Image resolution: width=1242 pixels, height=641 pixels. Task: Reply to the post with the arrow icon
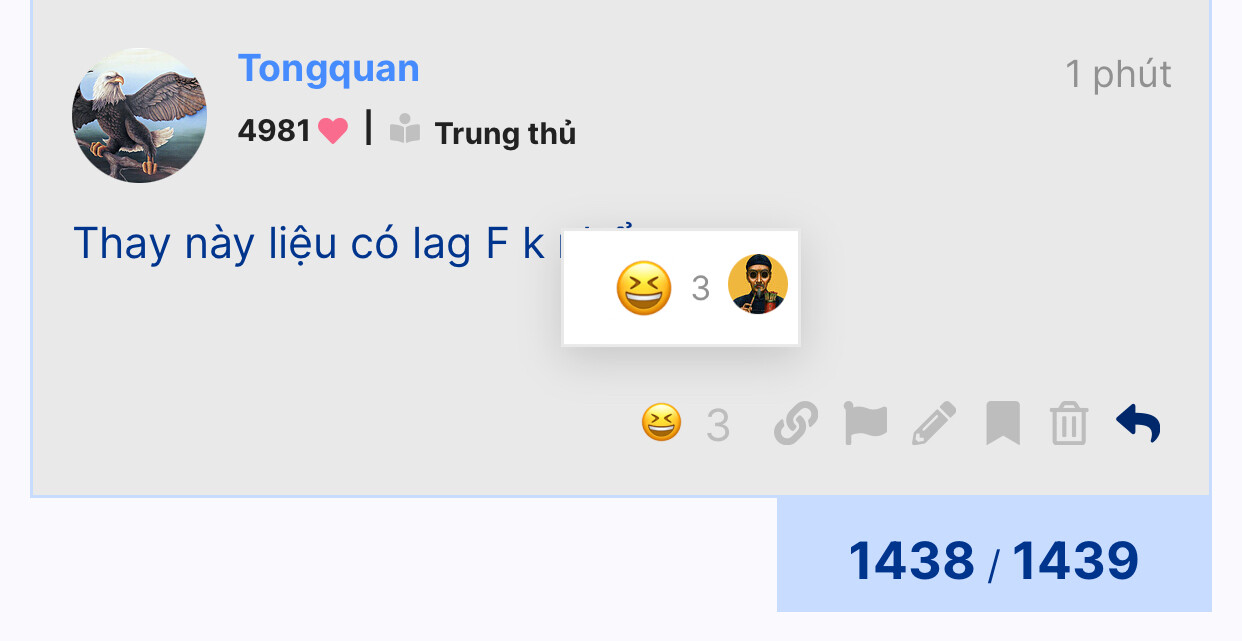coord(1138,424)
